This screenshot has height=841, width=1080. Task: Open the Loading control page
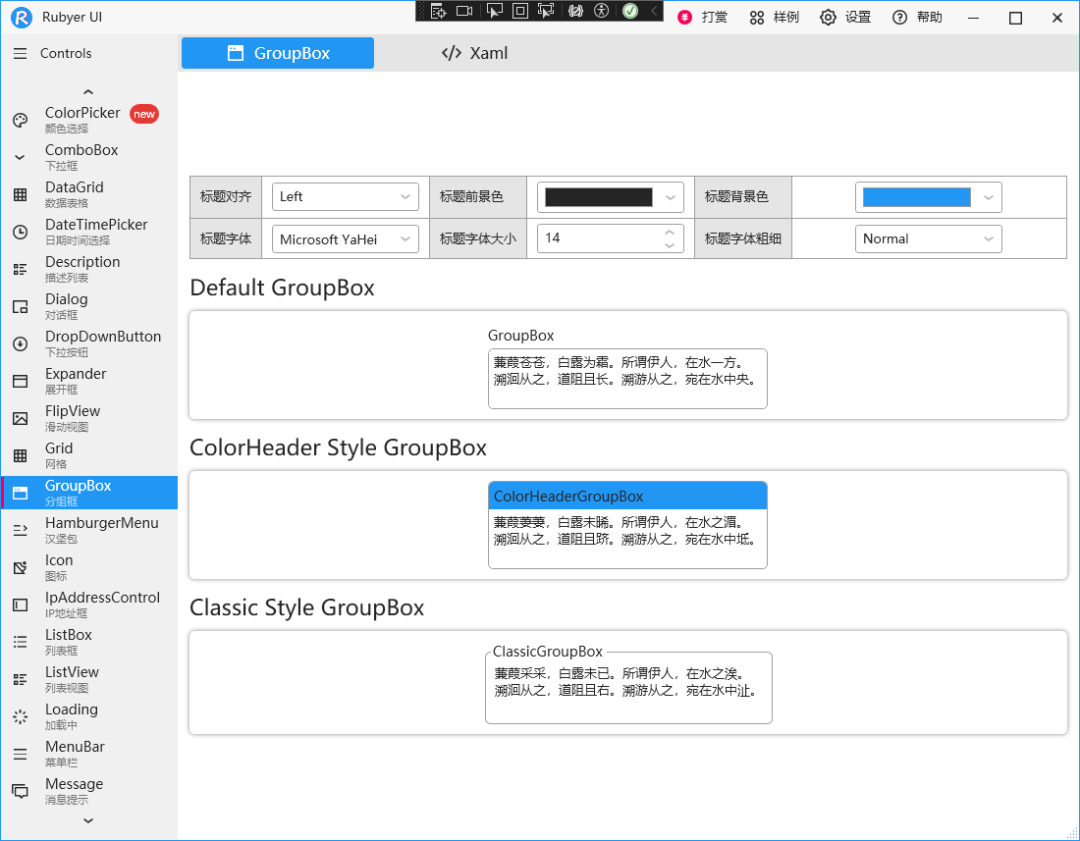(x=71, y=715)
